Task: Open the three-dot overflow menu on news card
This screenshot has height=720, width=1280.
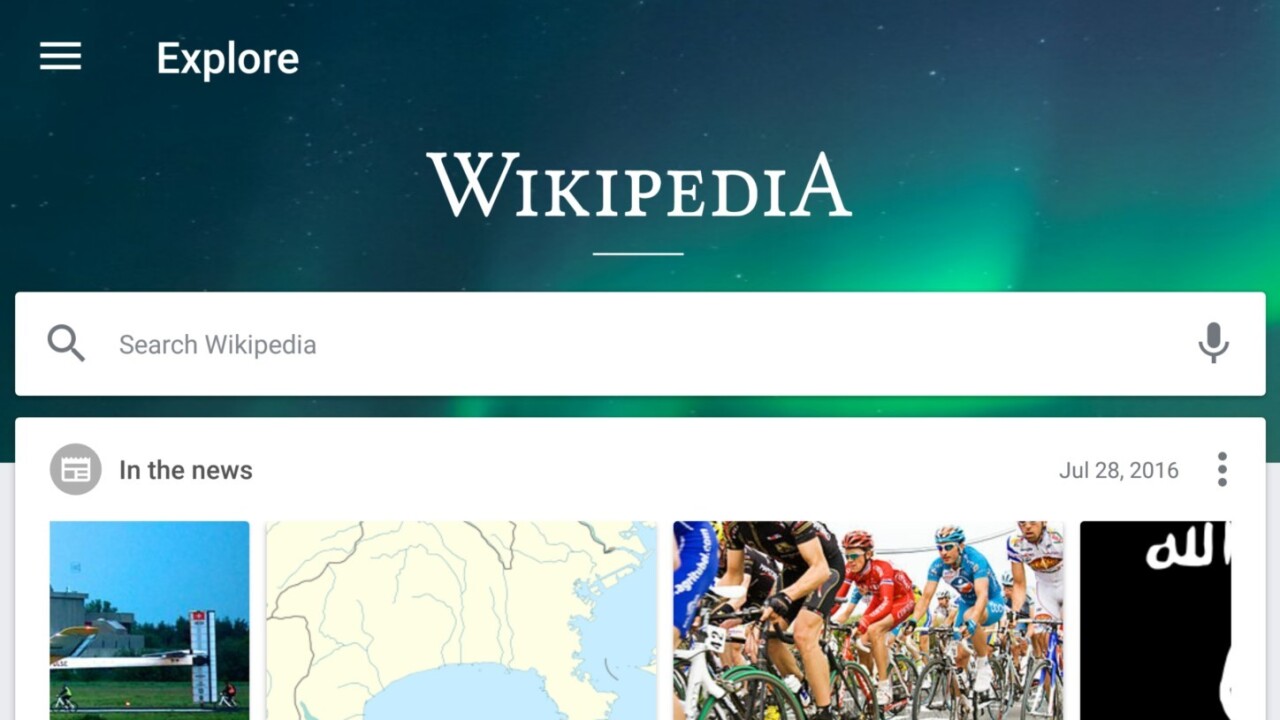Action: pyautogui.click(x=1221, y=469)
